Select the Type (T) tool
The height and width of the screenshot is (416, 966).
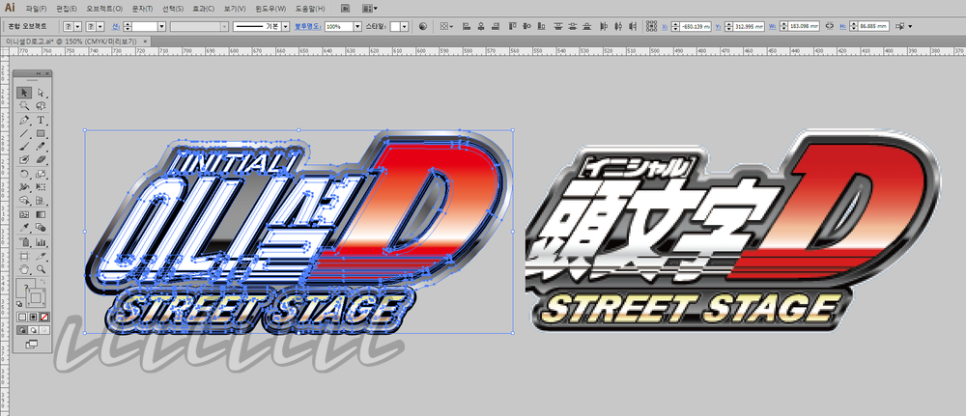[41, 120]
